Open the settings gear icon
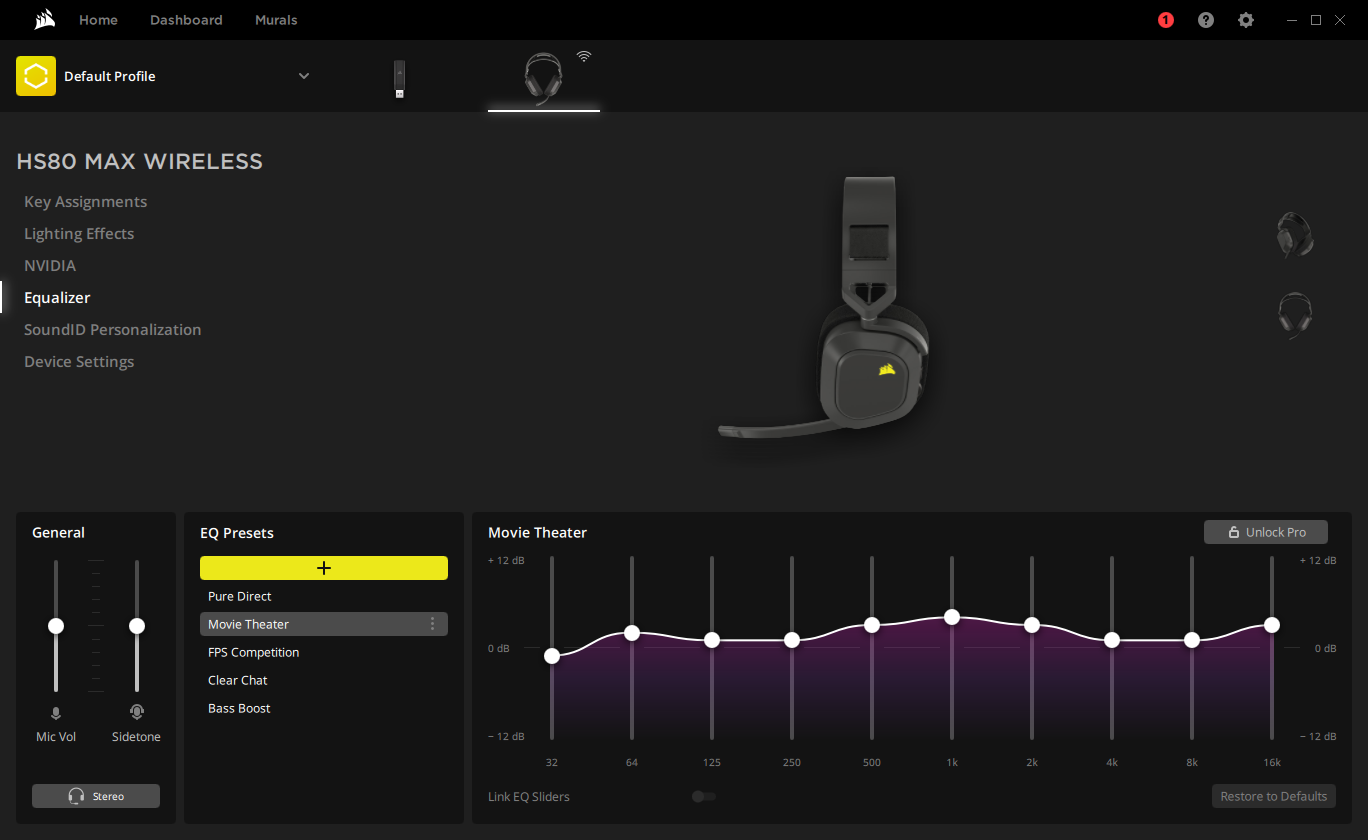This screenshot has height=840, width=1368. (1246, 20)
